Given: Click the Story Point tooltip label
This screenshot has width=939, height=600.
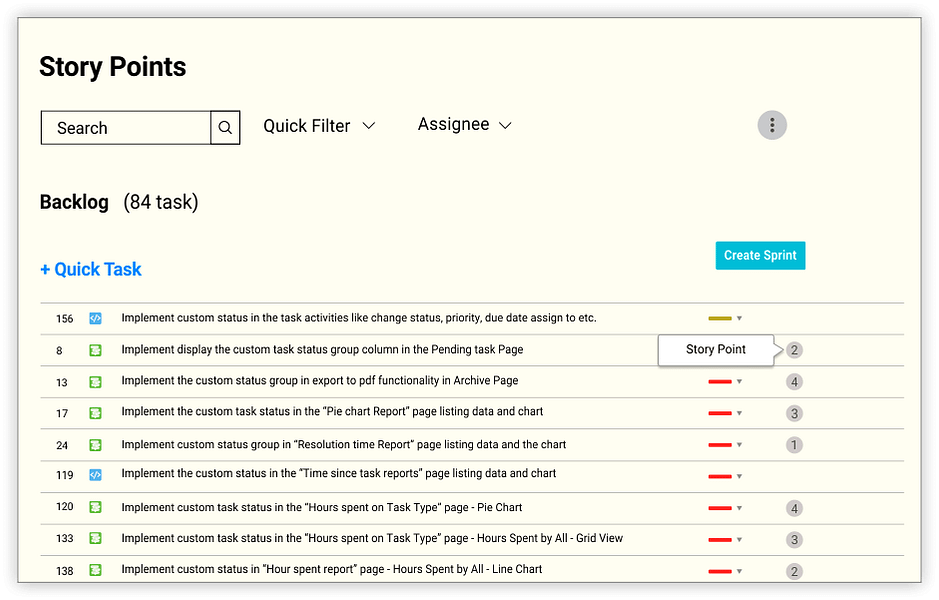Looking at the screenshot, I should (x=716, y=350).
